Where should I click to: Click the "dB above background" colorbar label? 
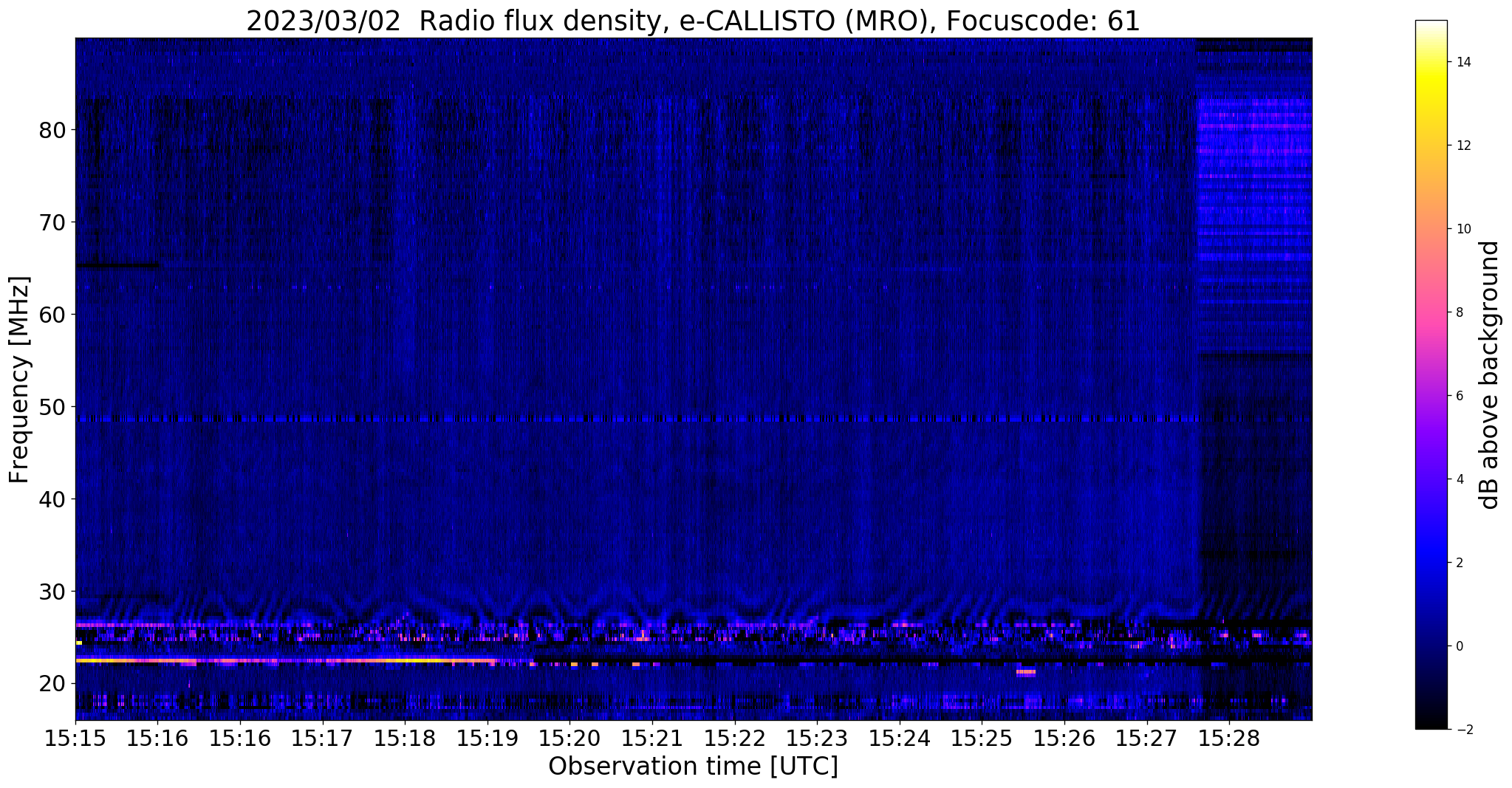point(1490,374)
